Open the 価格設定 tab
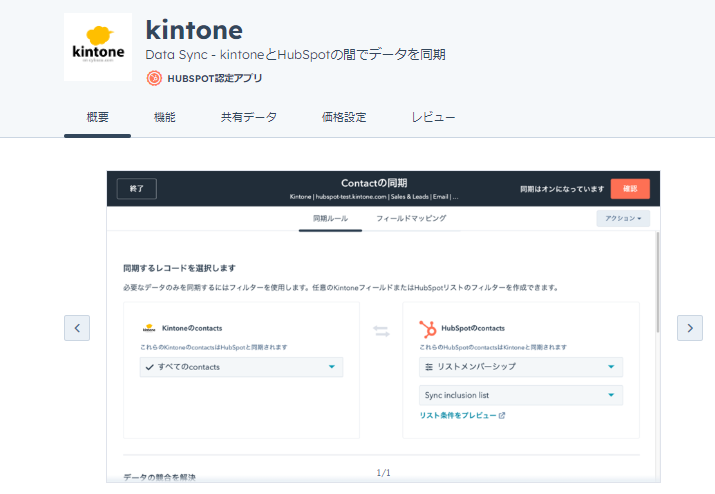The width and height of the screenshot is (715, 494). coord(344,117)
